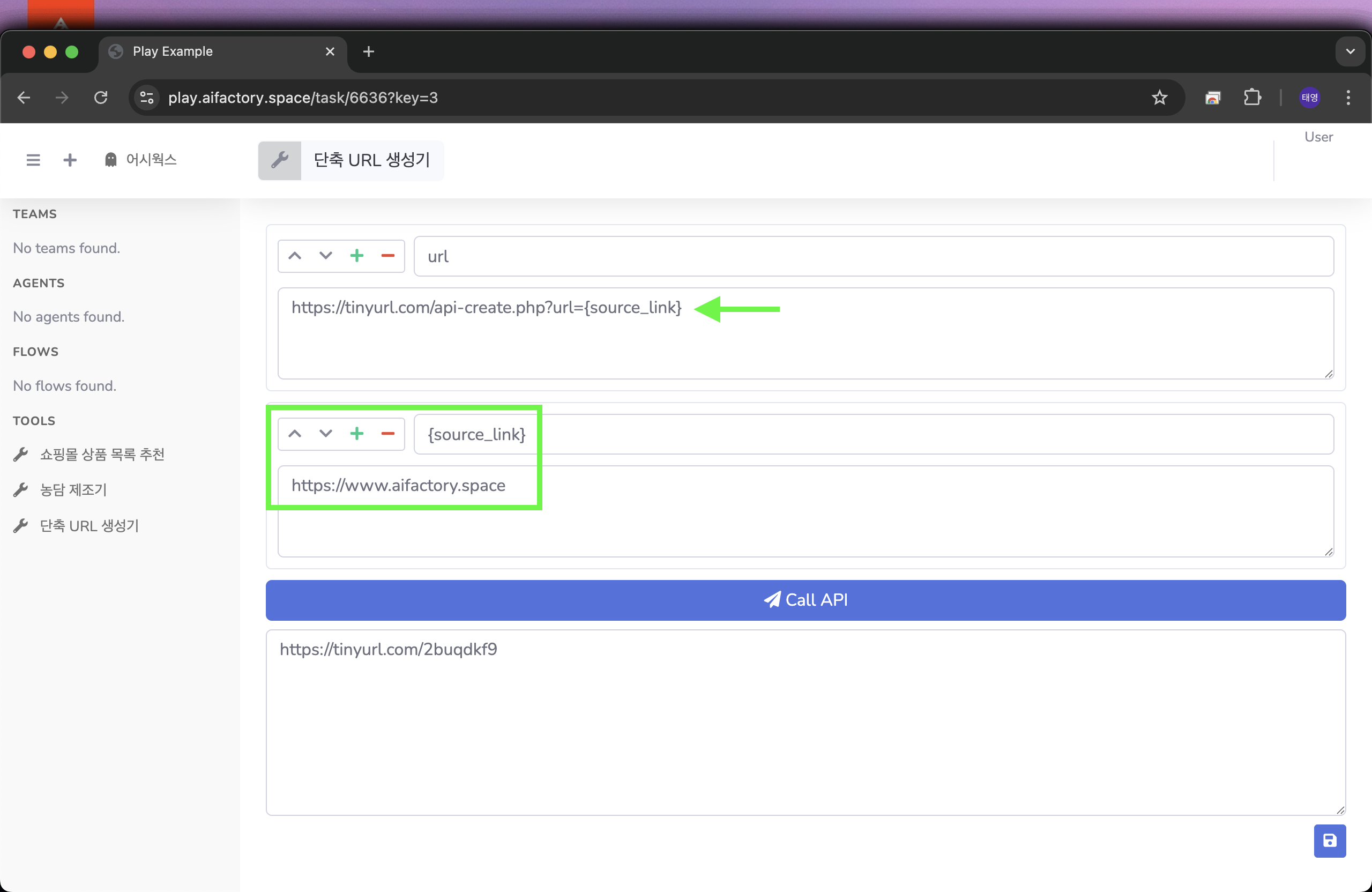View site information icon in address bar
Image resolution: width=1372 pixels, height=892 pixels.
(147, 98)
